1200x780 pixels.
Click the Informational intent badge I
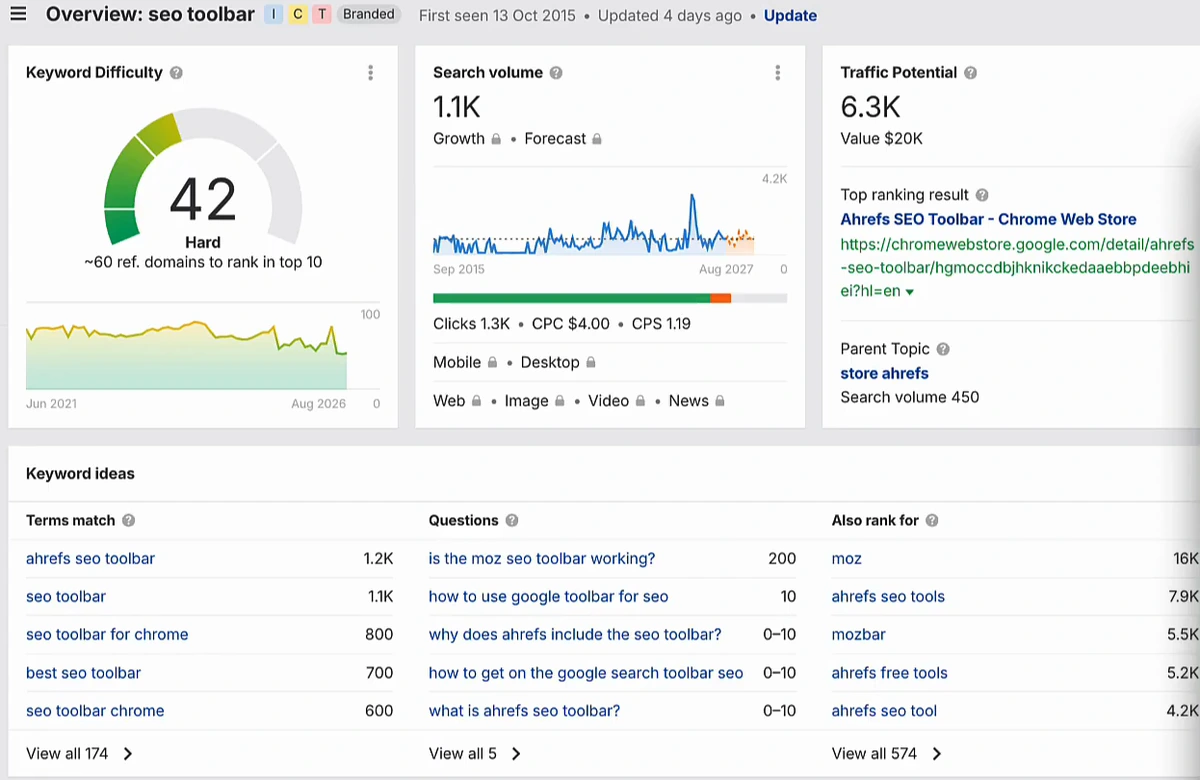coord(273,15)
